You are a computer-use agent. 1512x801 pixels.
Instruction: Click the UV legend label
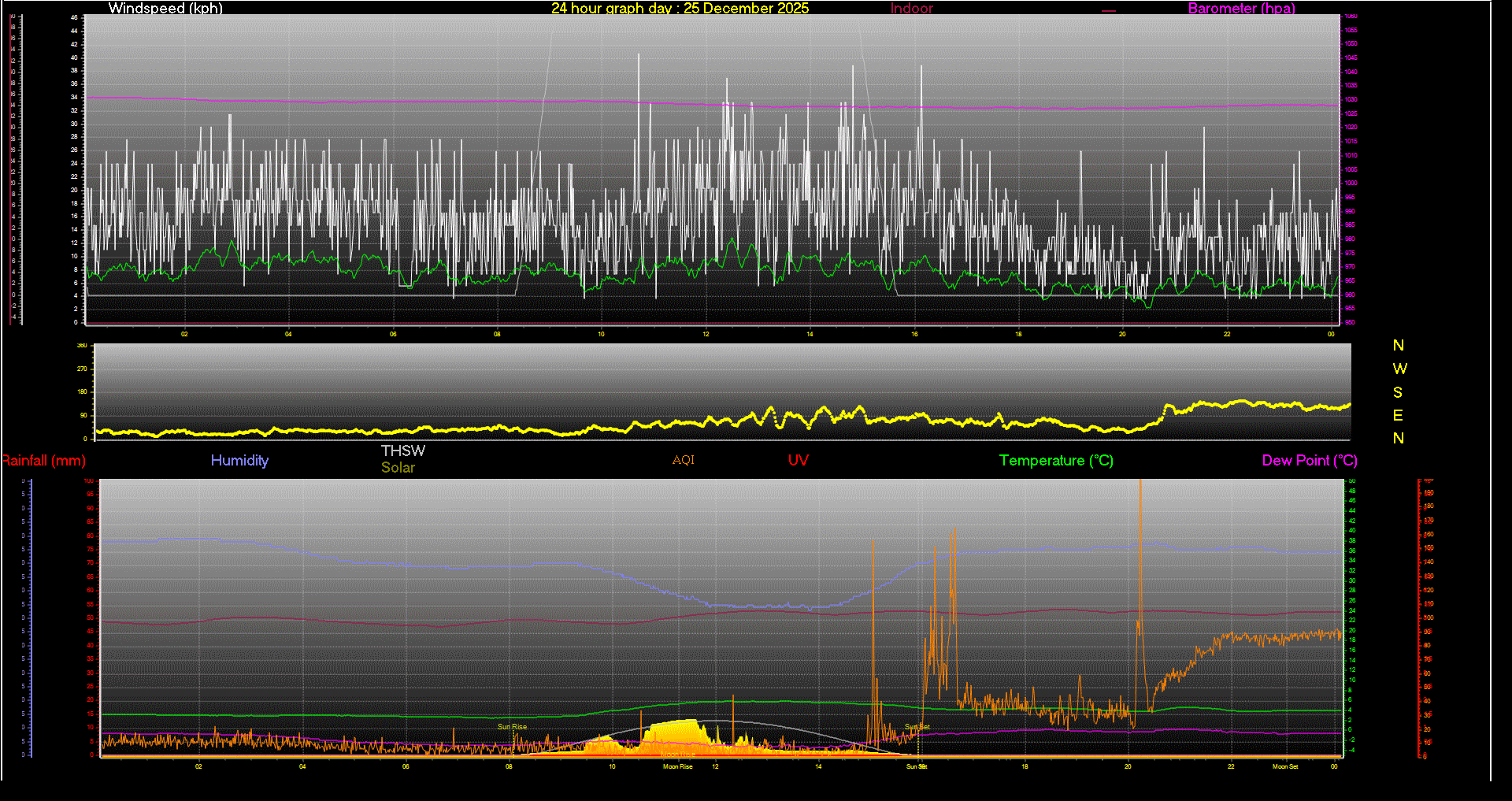(798, 461)
